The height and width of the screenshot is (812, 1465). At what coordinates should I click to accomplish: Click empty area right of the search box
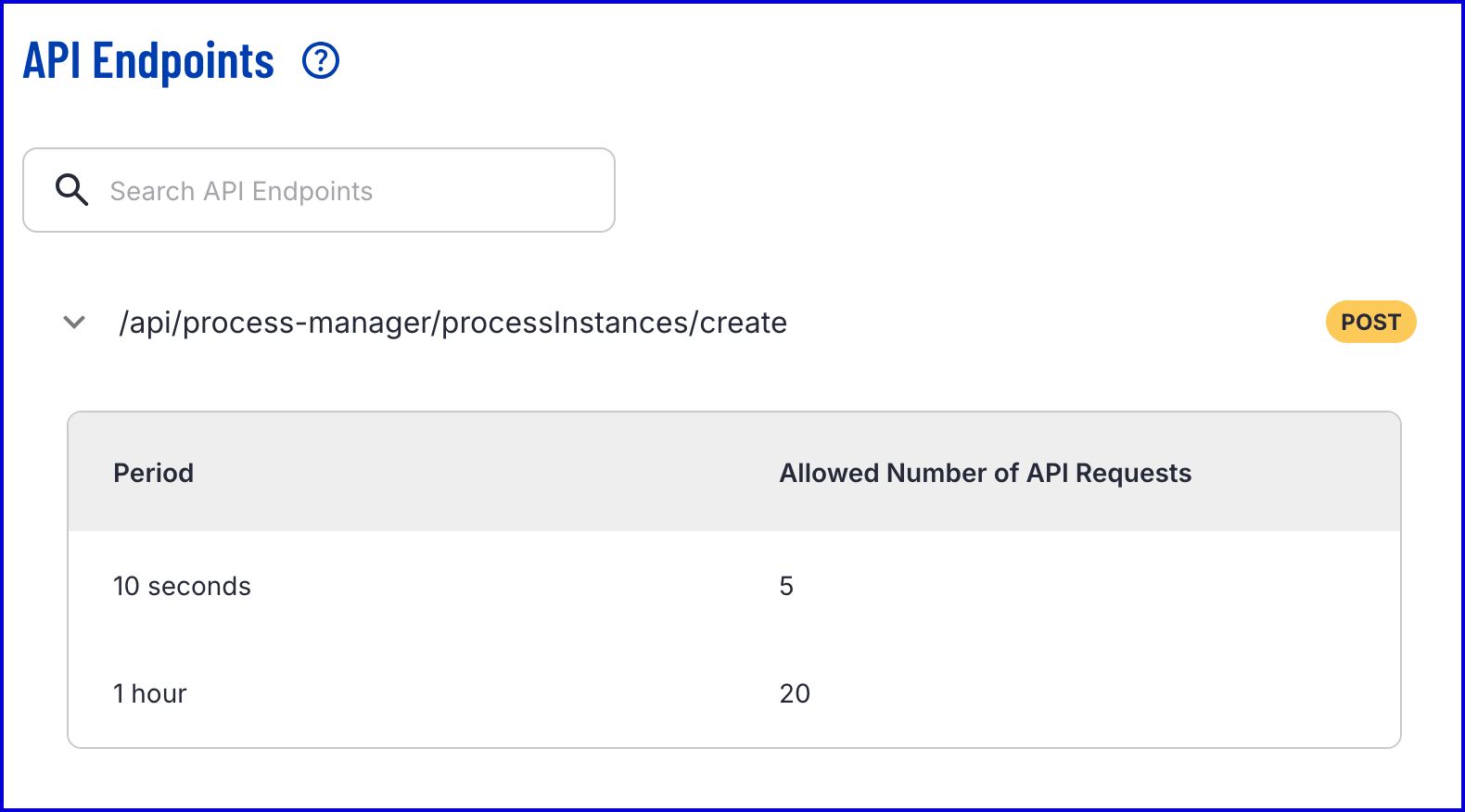tap(1020, 190)
